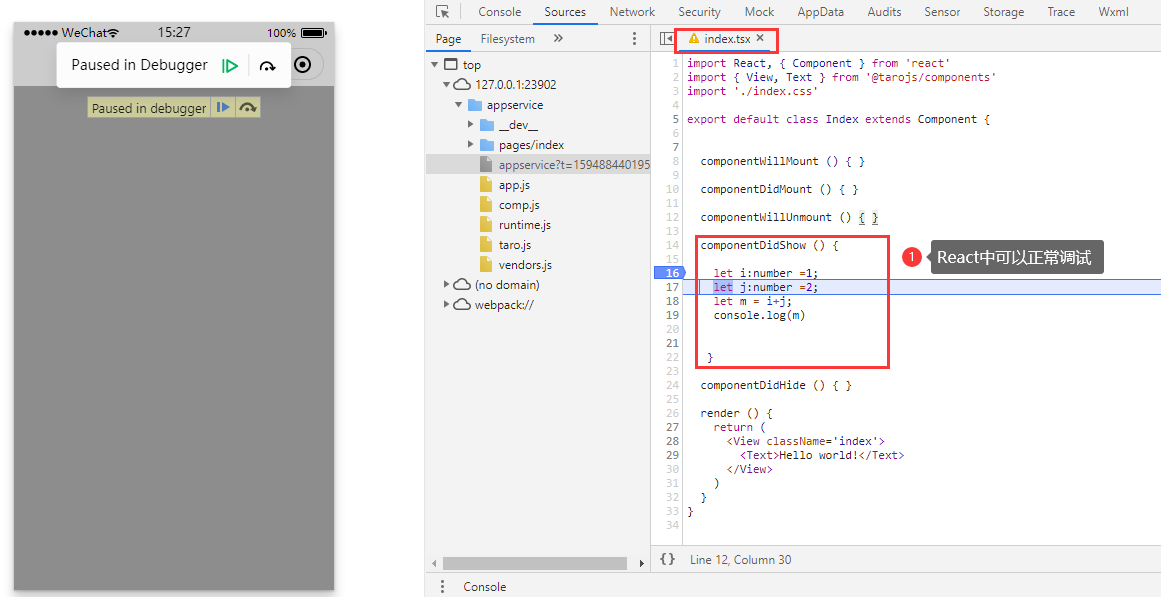Open the three-dot menu in the Sources sidebar
This screenshot has width=1161, height=597.
(x=634, y=36)
